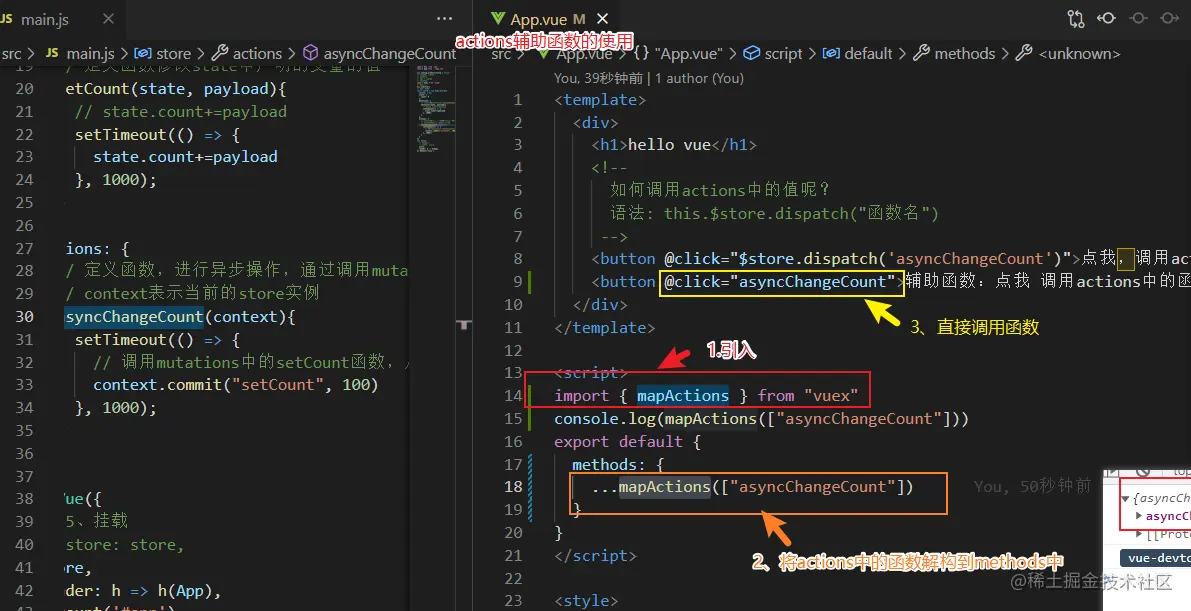This screenshot has width=1191, height=611.
Task: Click '...mapActions(["asyncChangeCount"])' on line 18
Action: point(753,486)
